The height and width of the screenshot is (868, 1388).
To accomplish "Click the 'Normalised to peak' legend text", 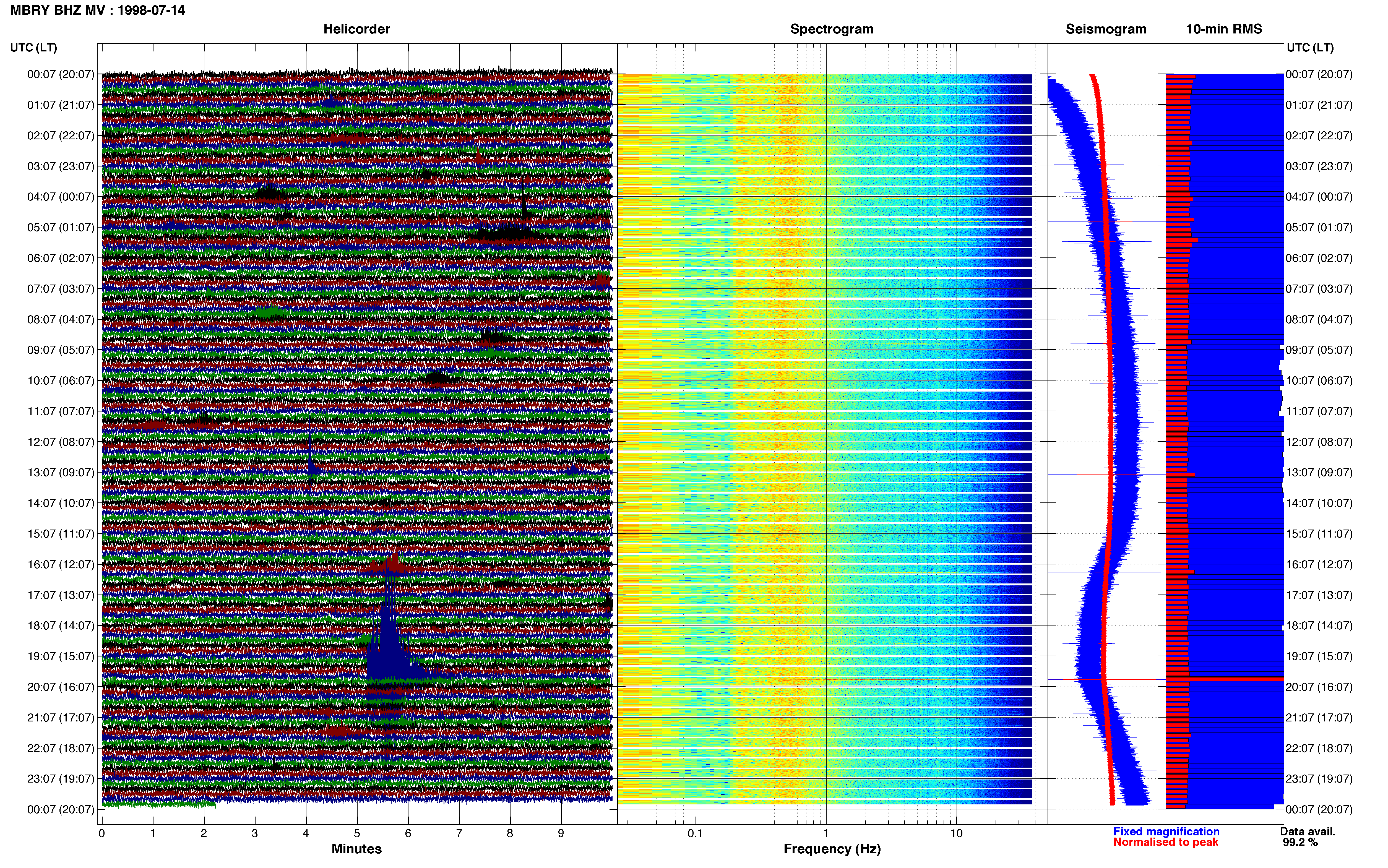I will click(1165, 843).
